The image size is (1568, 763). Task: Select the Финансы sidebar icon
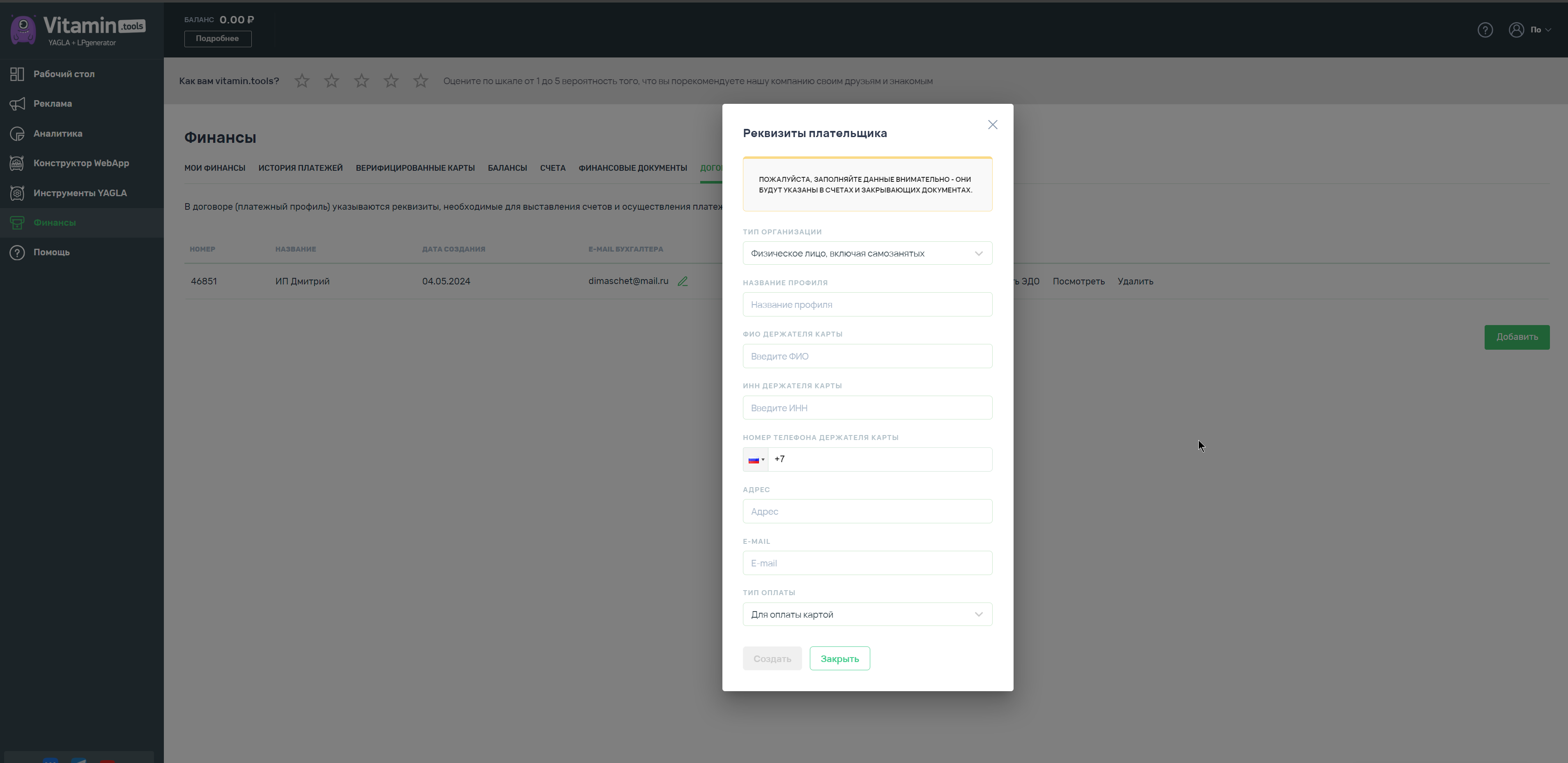pyautogui.click(x=17, y=223)
